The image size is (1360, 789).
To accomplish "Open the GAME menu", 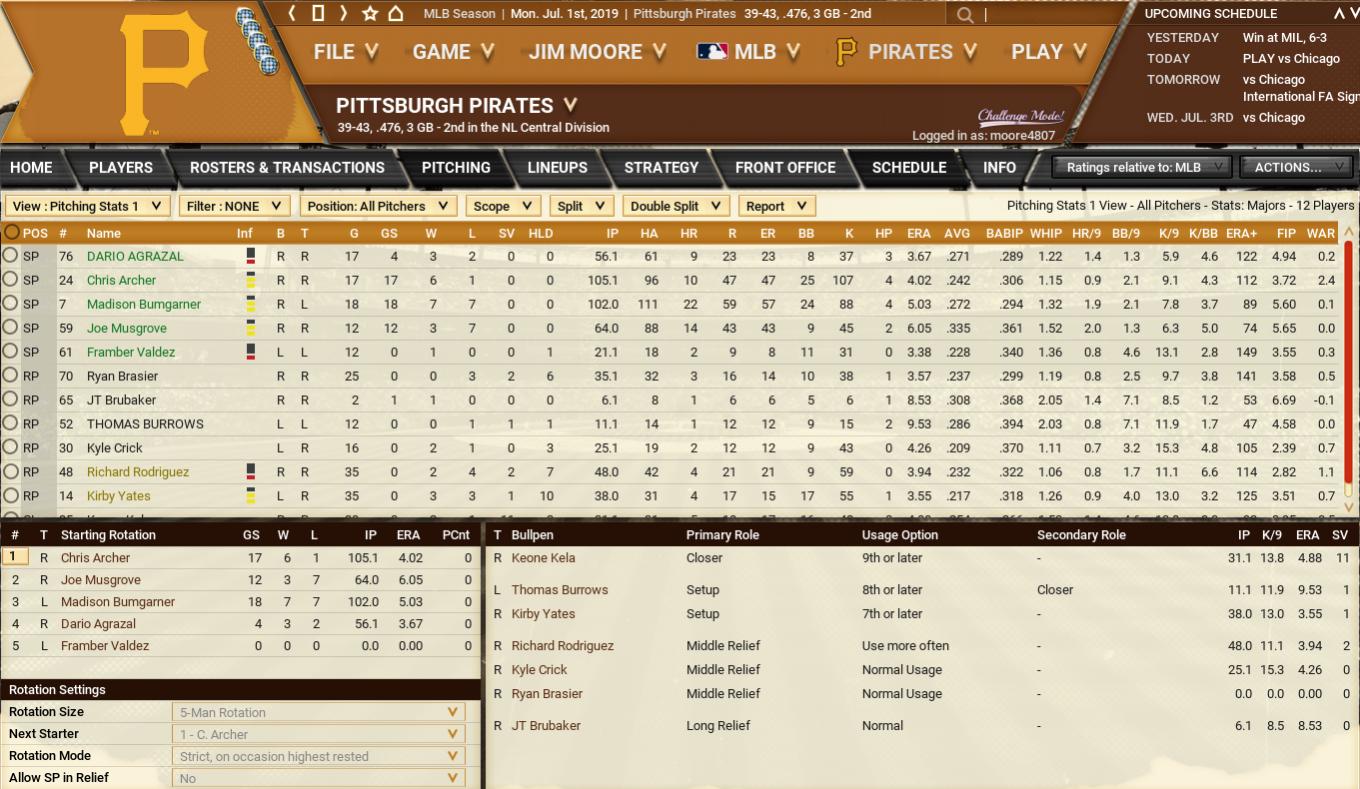I will coord(453,52).
